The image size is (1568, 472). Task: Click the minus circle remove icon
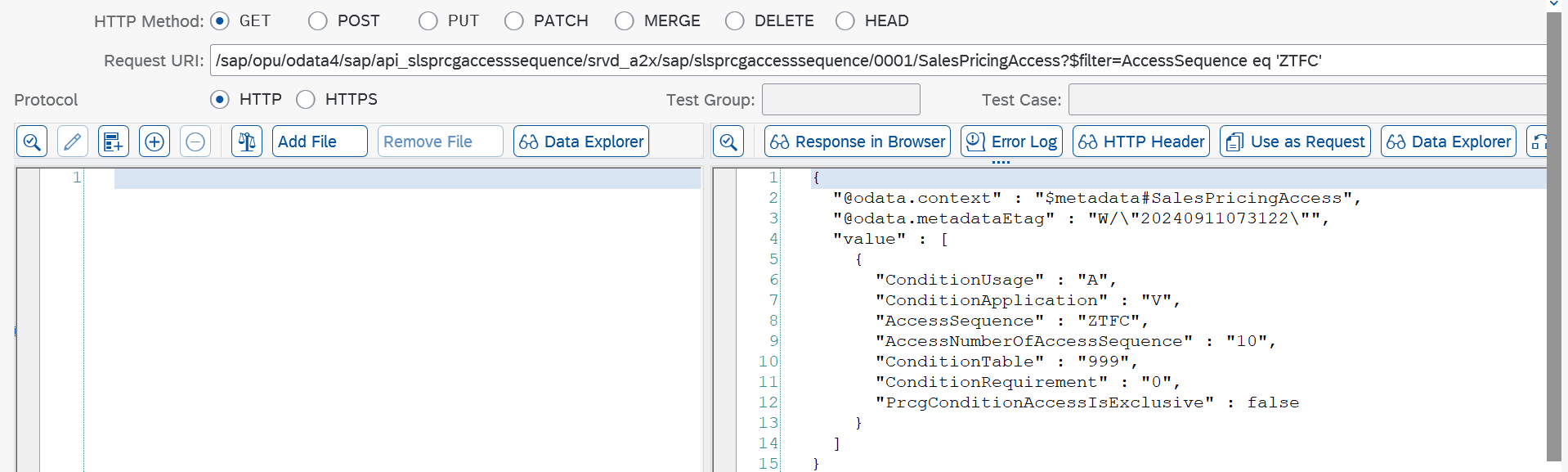195,142
